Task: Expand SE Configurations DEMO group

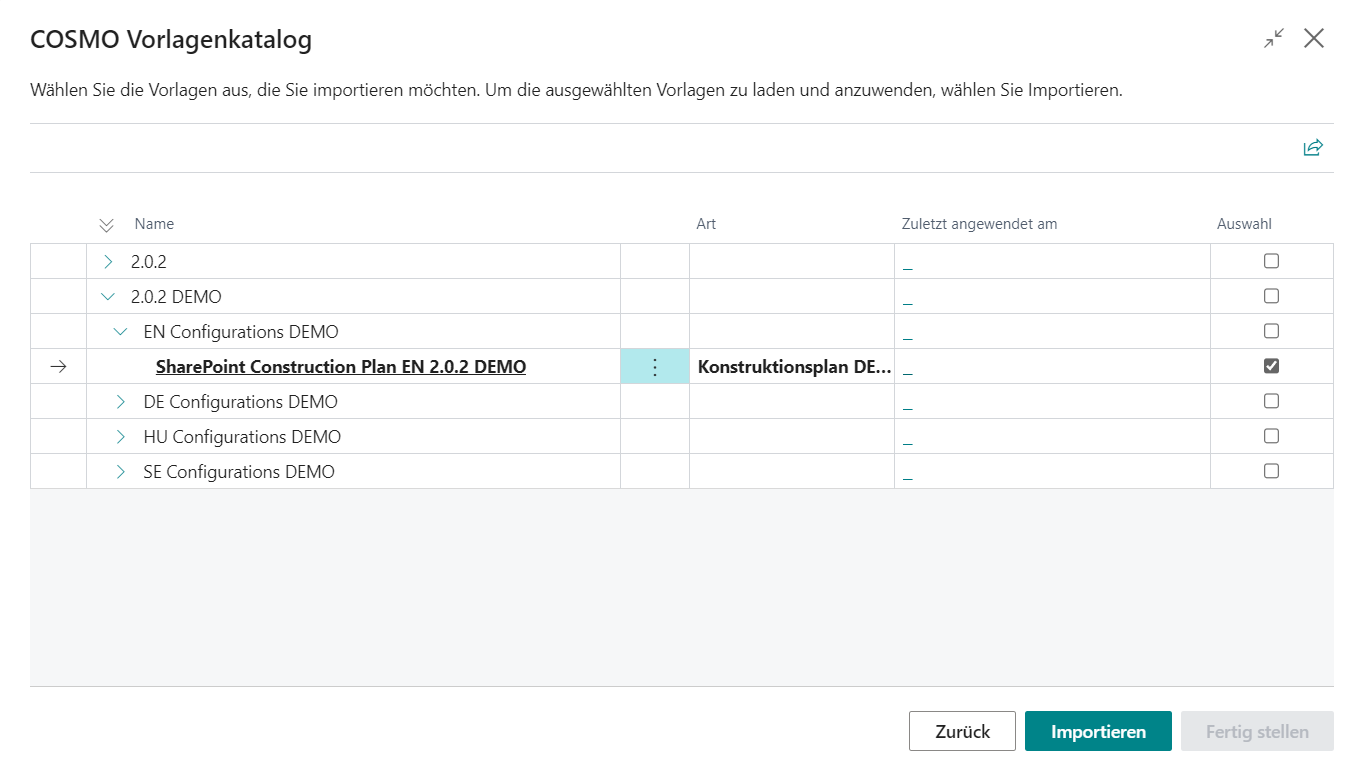Action: (x=121, y=472)
